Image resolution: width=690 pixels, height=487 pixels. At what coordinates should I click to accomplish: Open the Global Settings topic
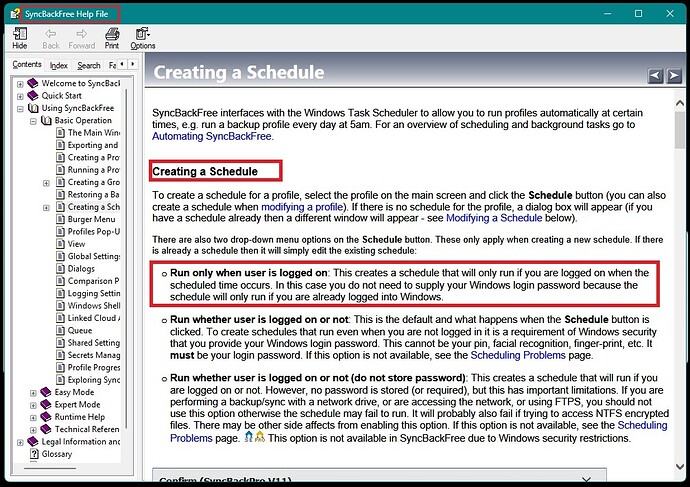pyautogui.click(x=93, y=256)
